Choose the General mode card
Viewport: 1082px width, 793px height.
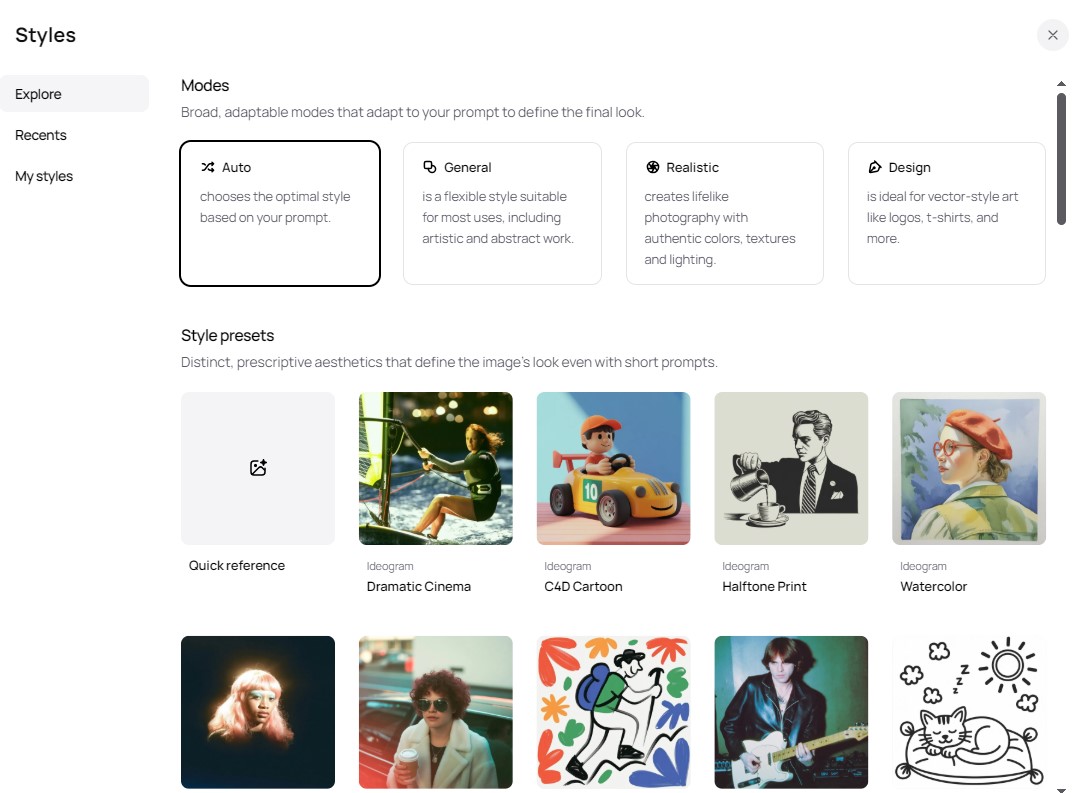coord(502,213)
